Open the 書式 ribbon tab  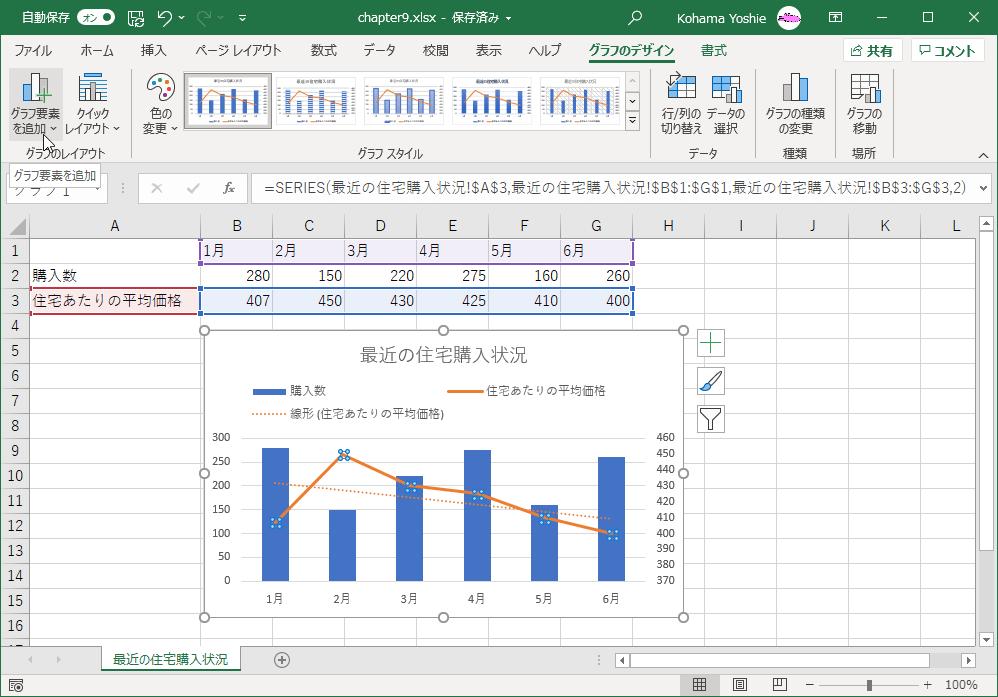713,50
